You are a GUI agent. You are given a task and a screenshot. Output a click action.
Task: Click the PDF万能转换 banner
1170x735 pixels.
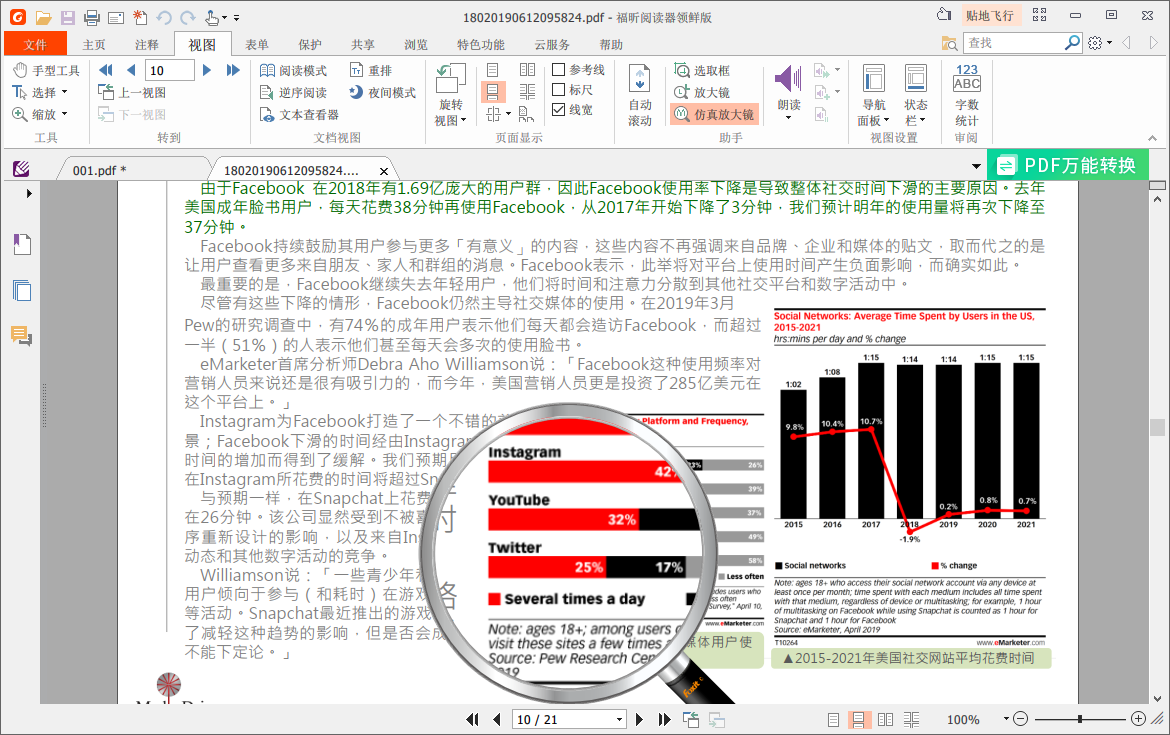point(1068,165)
